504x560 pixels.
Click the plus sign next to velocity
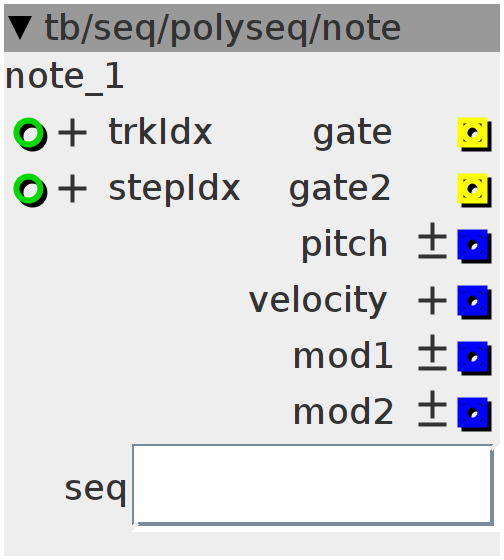433,301
